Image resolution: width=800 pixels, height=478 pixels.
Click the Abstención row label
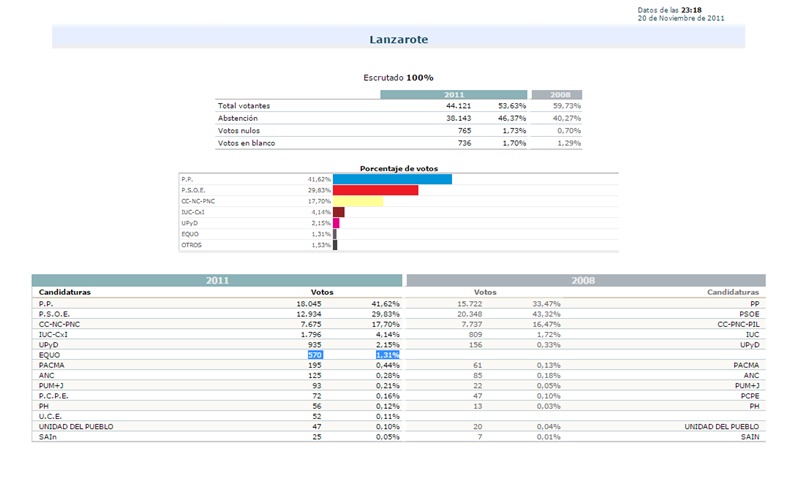pyautogui.click(x=238, y=118)
